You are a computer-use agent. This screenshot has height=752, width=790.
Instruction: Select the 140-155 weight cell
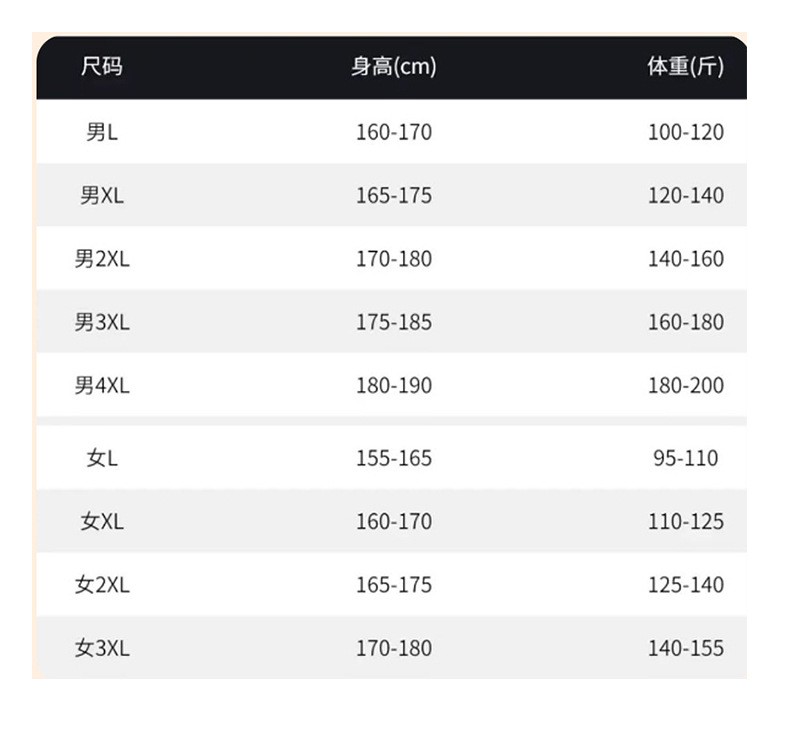coord(685,648)
